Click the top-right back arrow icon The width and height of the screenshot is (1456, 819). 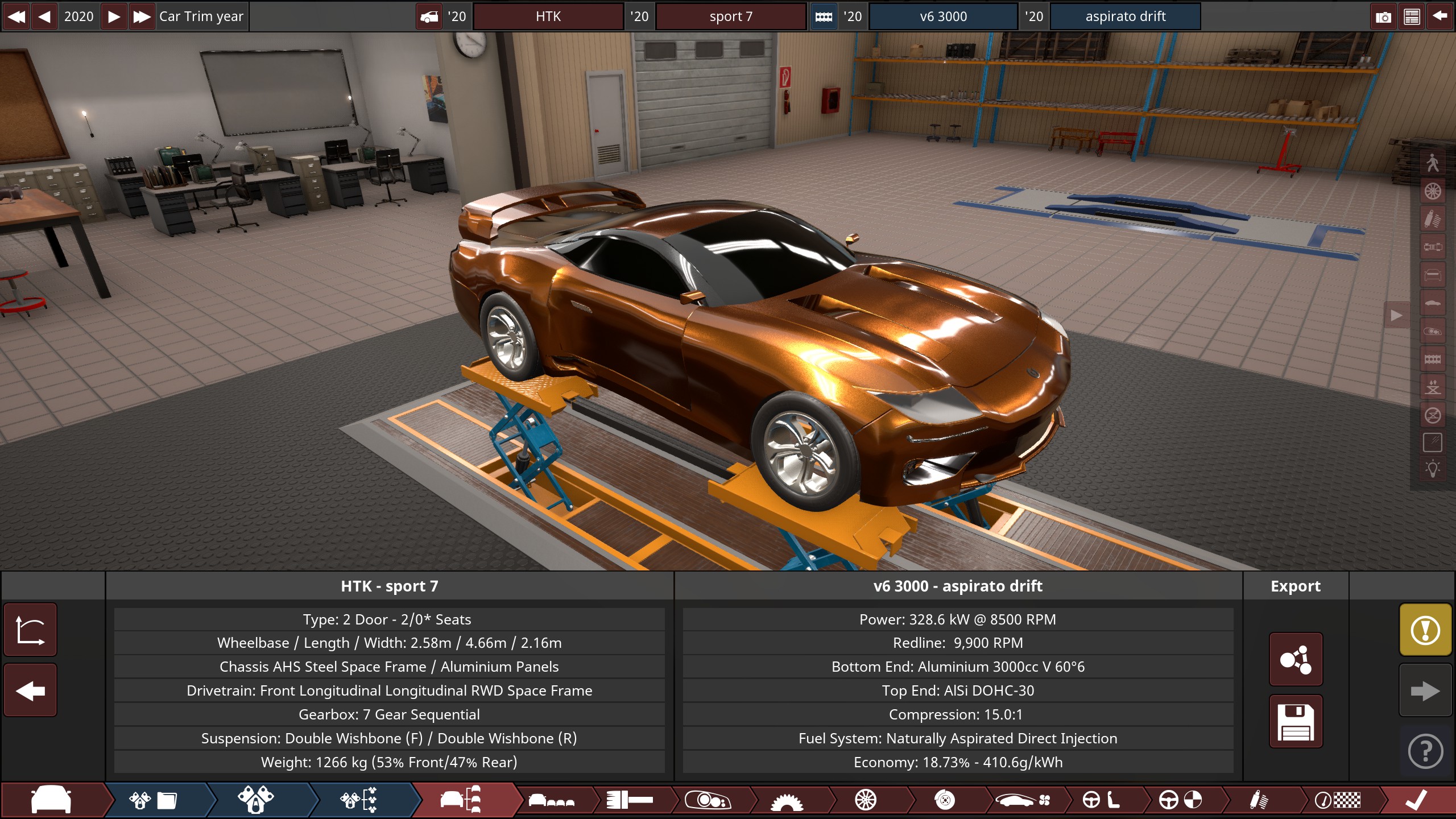click(x=1440, y=16)
